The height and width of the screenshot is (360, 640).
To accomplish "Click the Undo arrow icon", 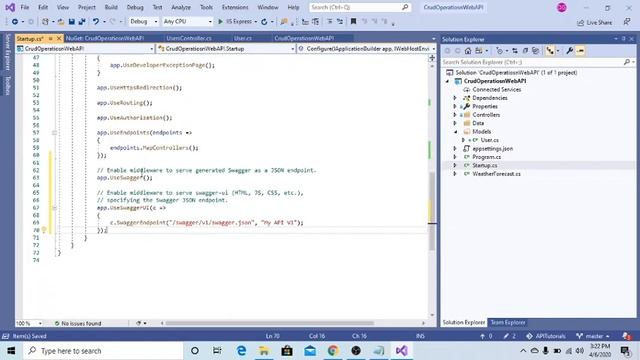I will (96, 22).
